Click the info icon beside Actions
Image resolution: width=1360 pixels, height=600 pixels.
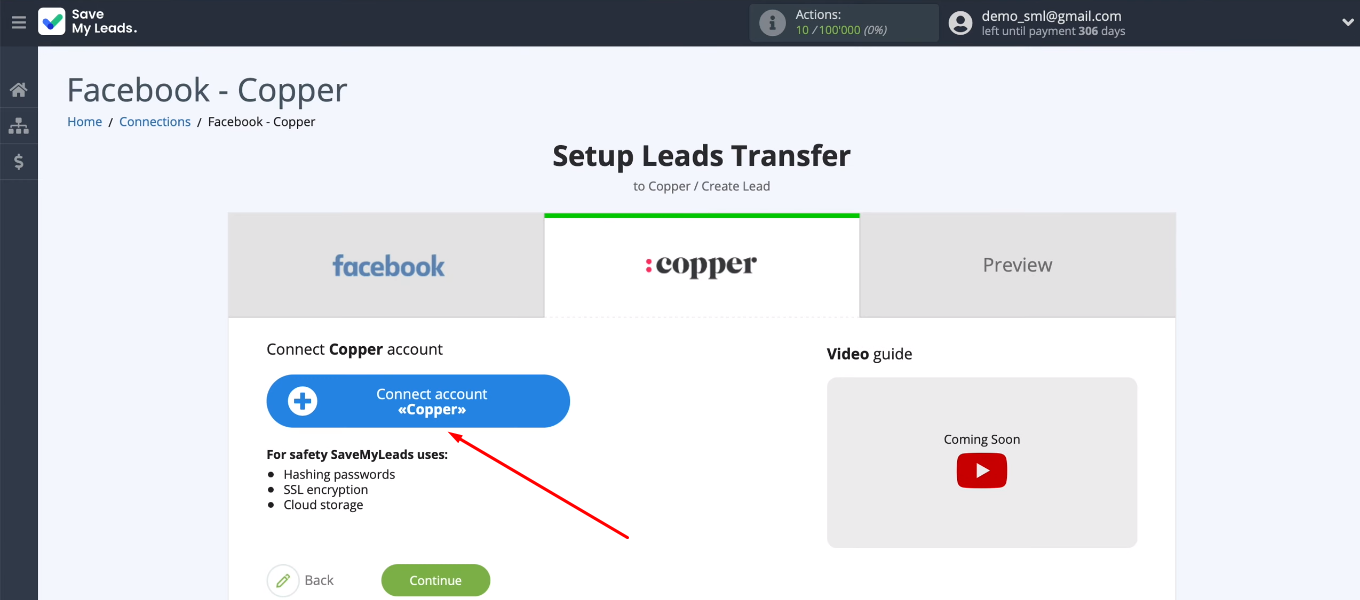pyautogui.click(x=772, y=23)
